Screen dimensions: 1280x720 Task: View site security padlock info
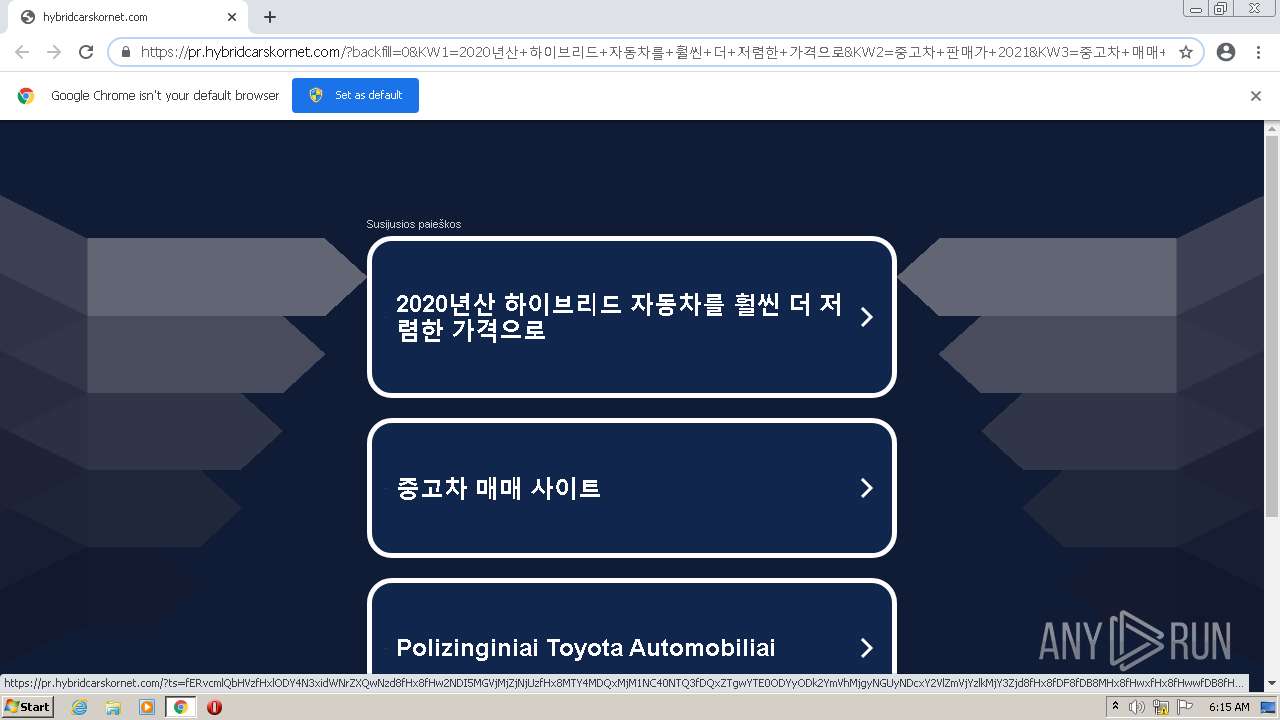126,52
